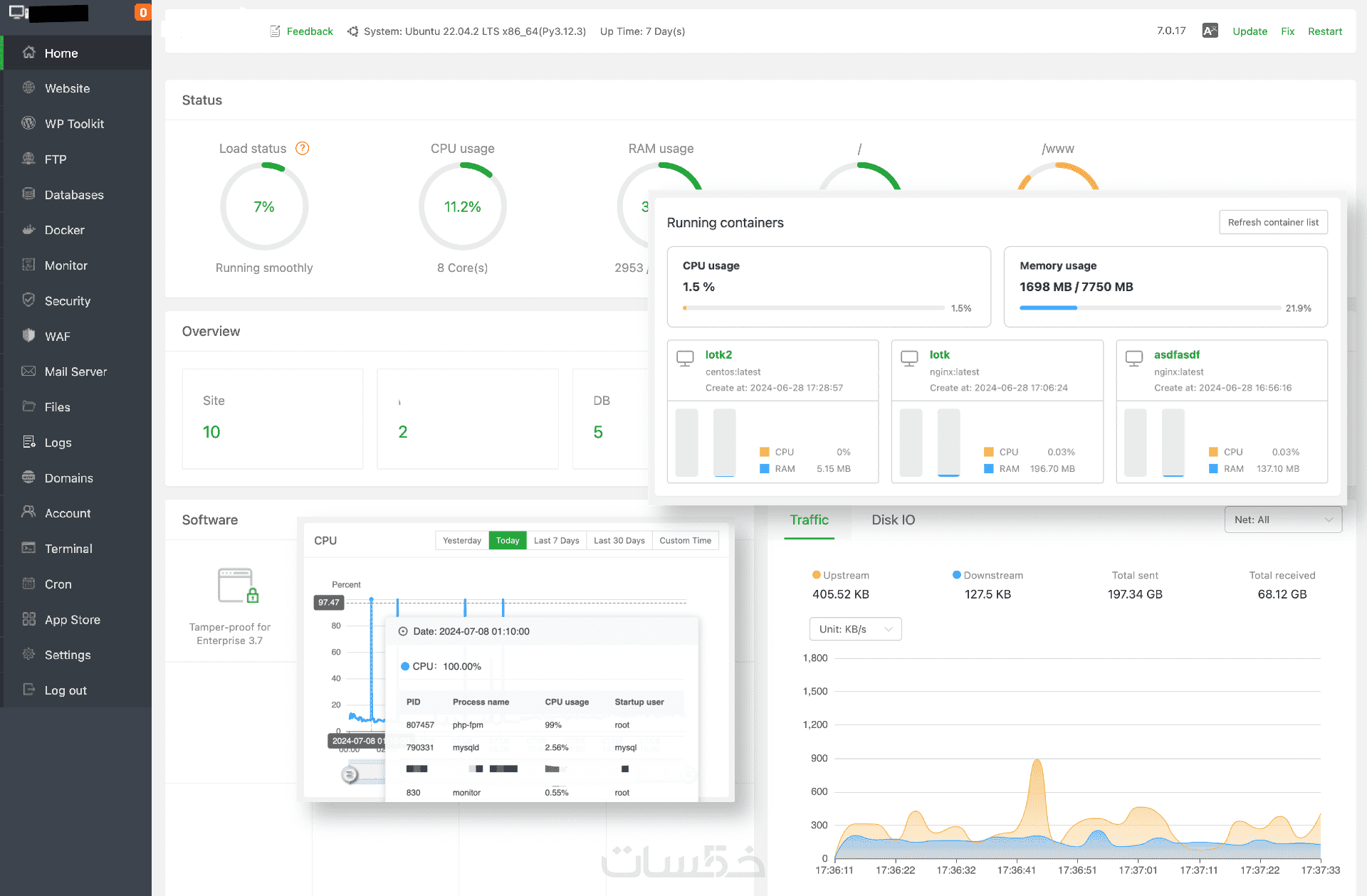Click Refresh container list button

pos(1273,222)
